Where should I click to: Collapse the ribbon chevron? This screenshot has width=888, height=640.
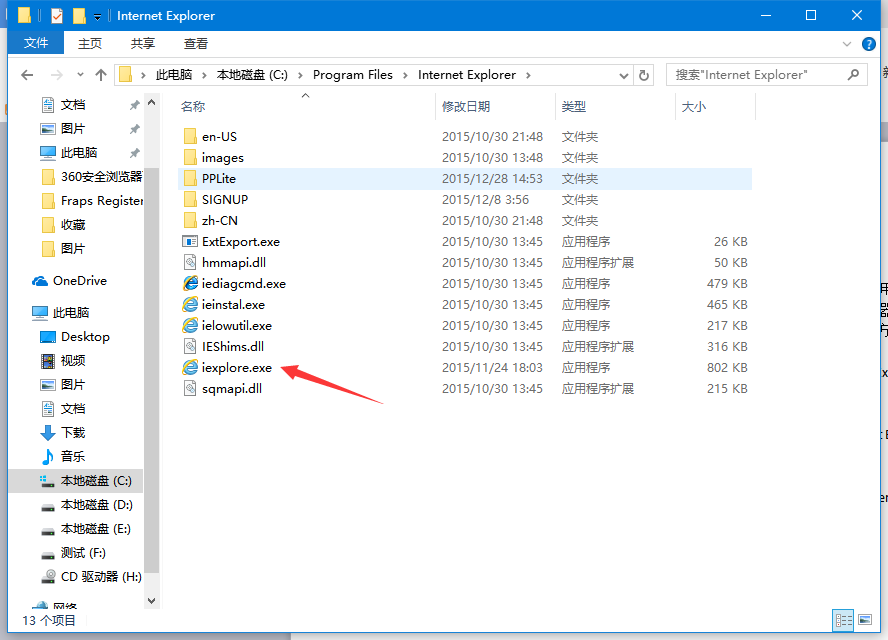point(847,44)
